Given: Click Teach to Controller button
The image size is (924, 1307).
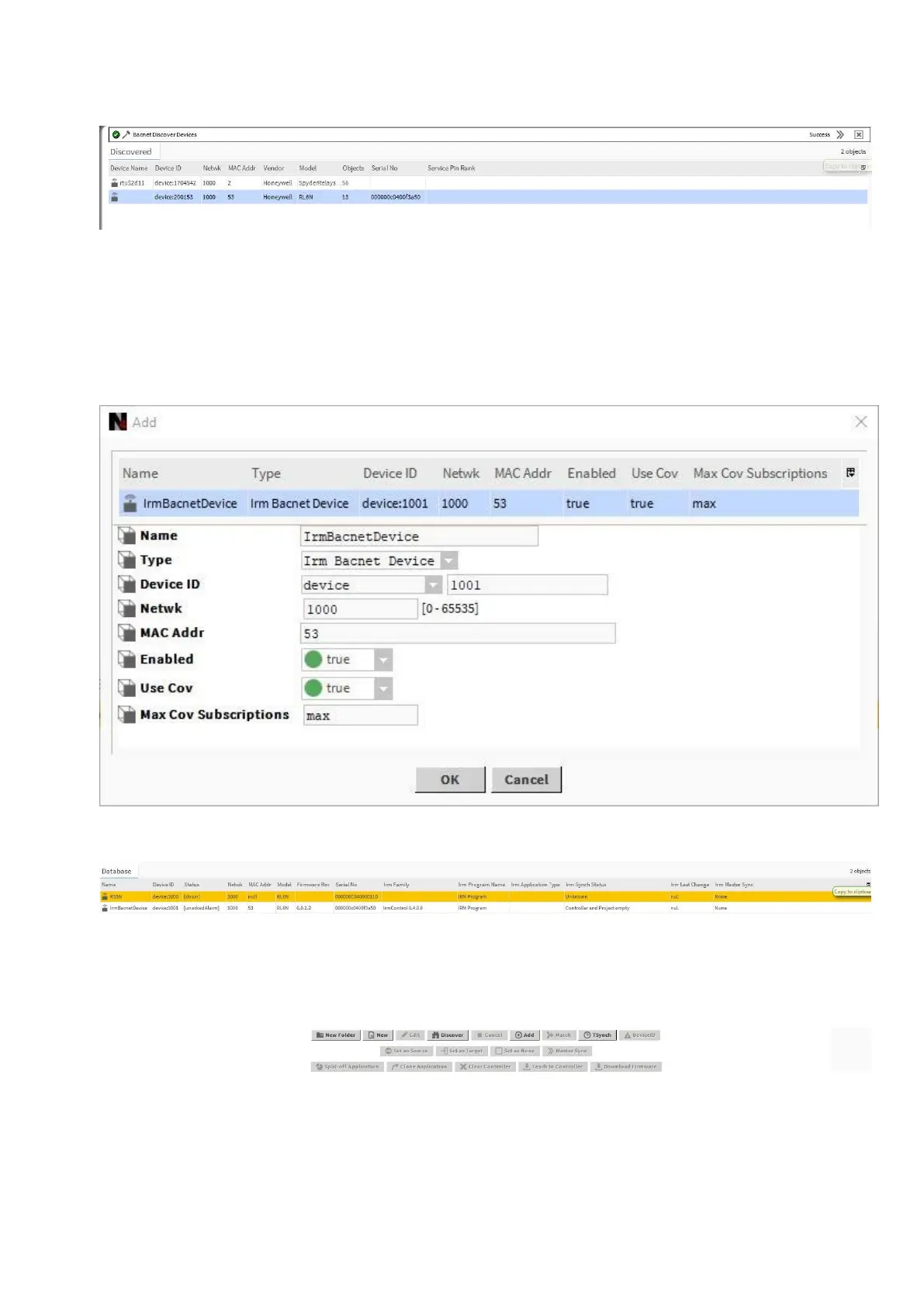Looking at the screenshot, I should (x=552, y=1066).
